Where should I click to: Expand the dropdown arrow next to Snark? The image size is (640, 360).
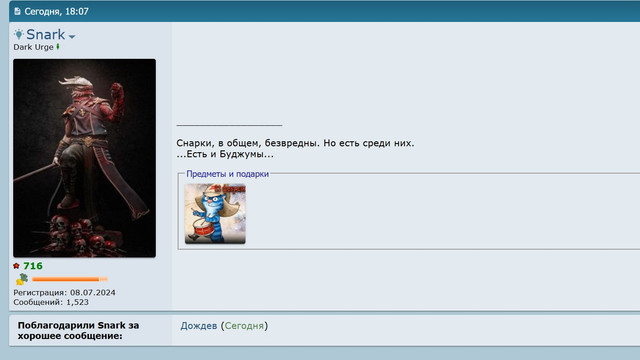tap(72, 37)
